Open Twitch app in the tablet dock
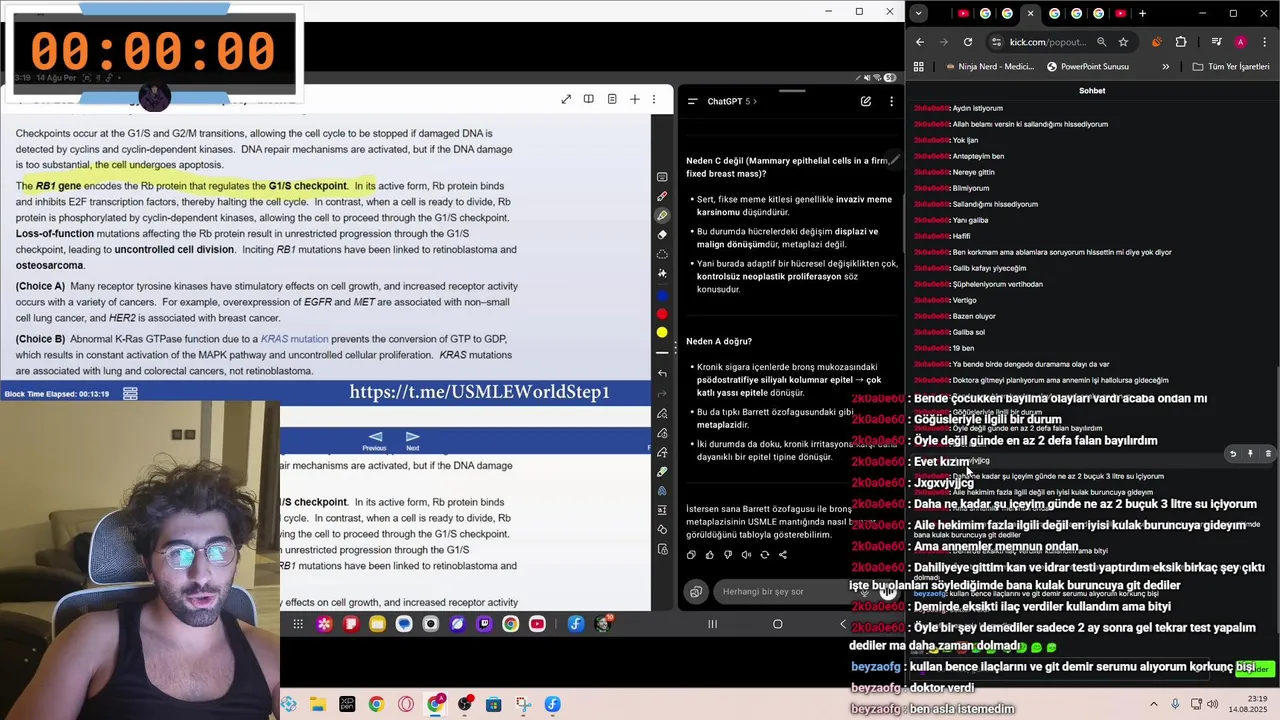The image size is (1280, 720). pyautogui.click(x=484, y=624)
